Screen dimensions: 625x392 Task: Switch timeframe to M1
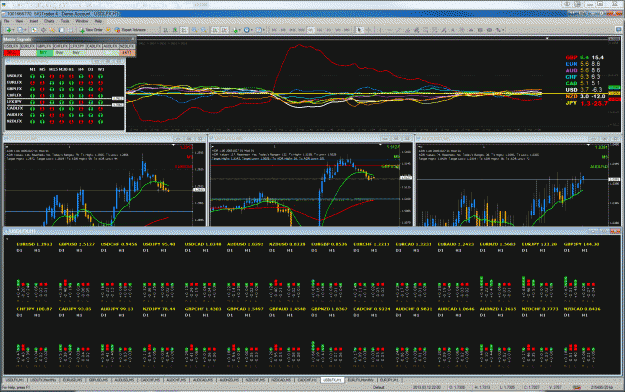click(274, 30)
